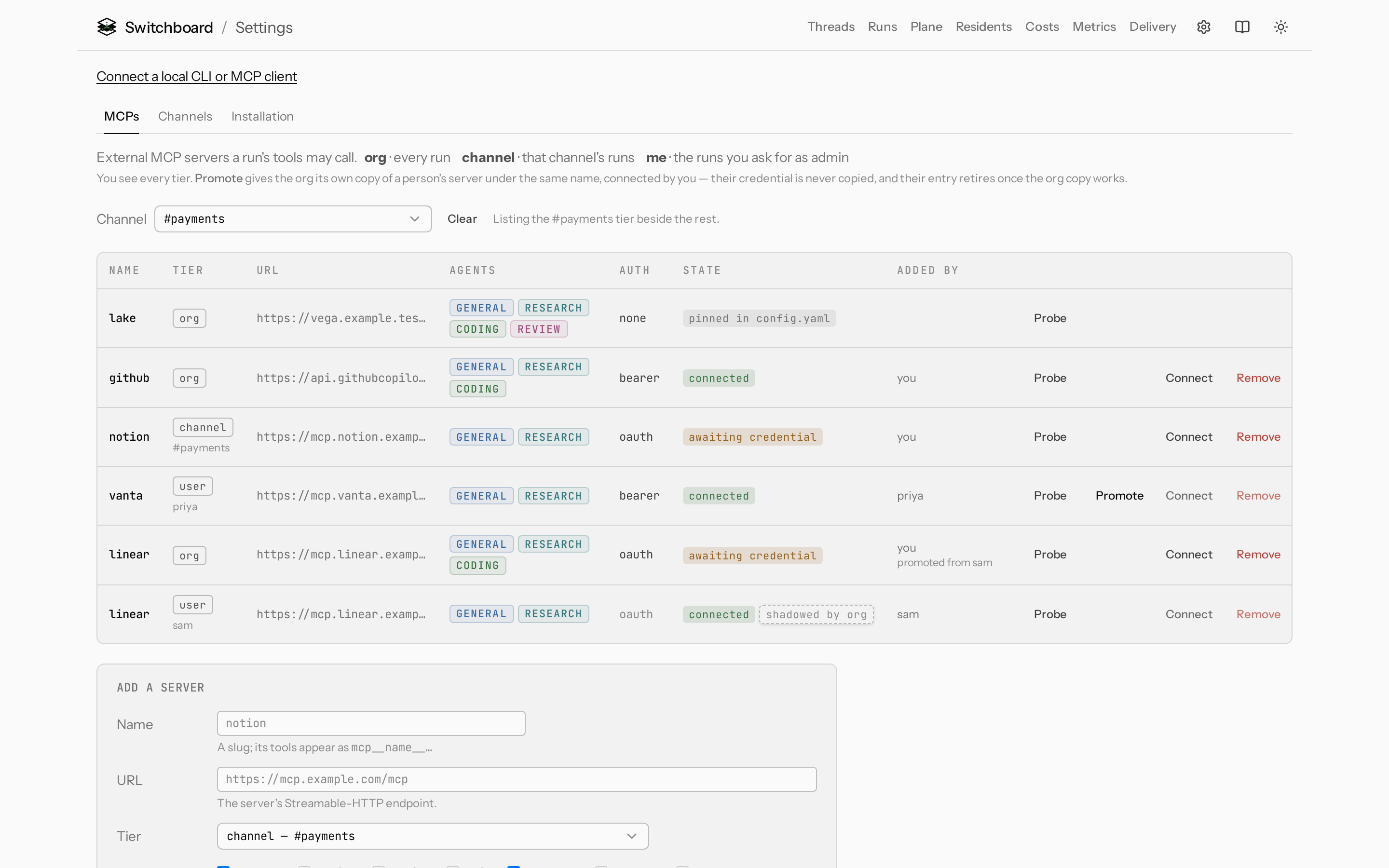Click the URL input field
Screen dimensions: 1389x868
[x=517, y=779]
